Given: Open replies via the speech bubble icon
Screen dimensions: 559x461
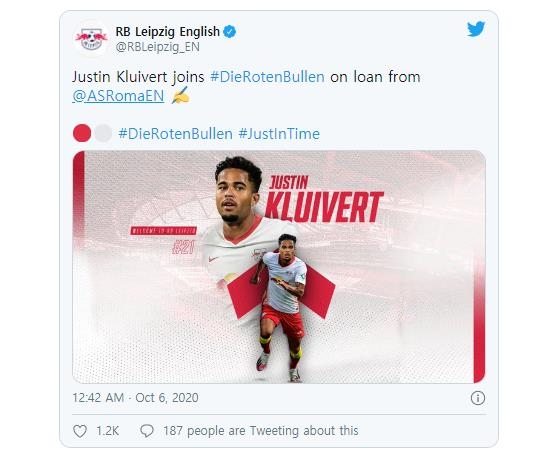Looking at the screenshot, I should pos(147,431).
